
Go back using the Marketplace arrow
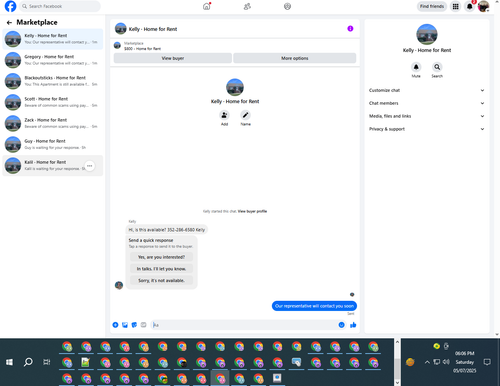coord(9,22)
